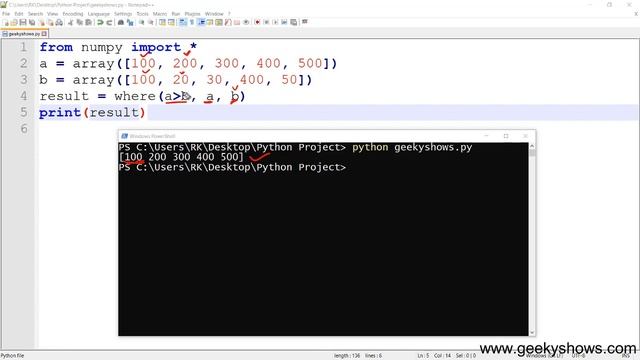Cut selection with the scissors icon
This screenshot has height=360, width=640.
coord(71,22)
